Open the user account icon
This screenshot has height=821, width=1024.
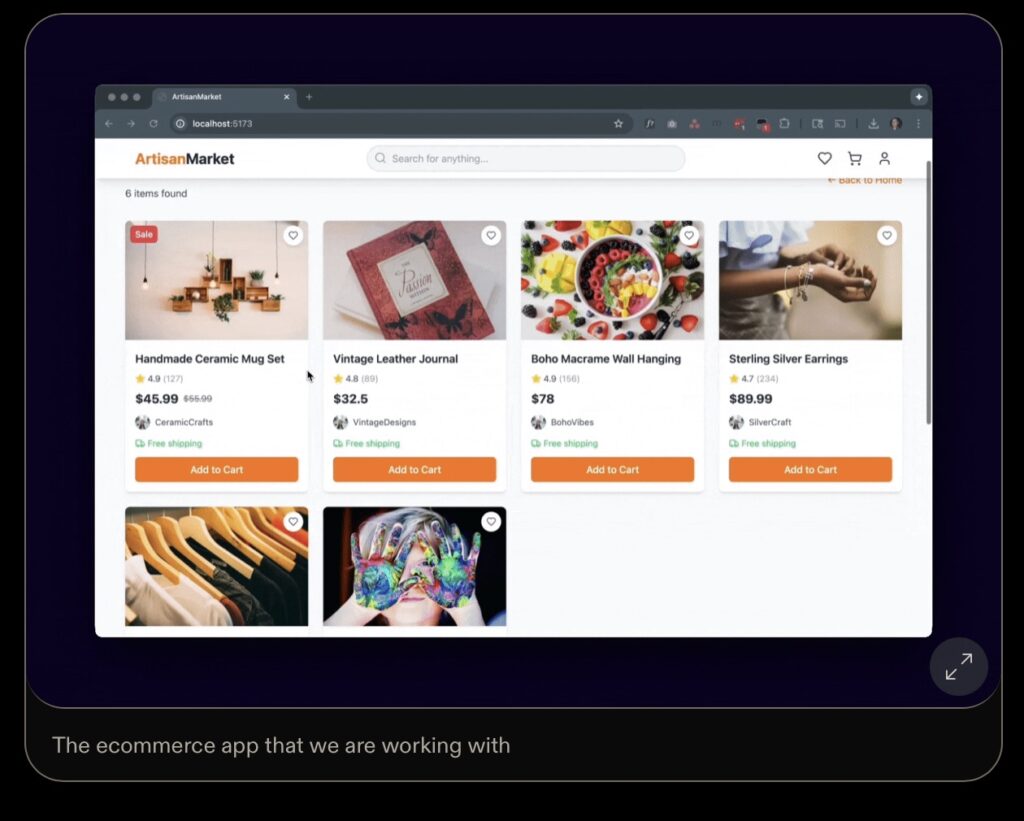(x=884, y=159)
